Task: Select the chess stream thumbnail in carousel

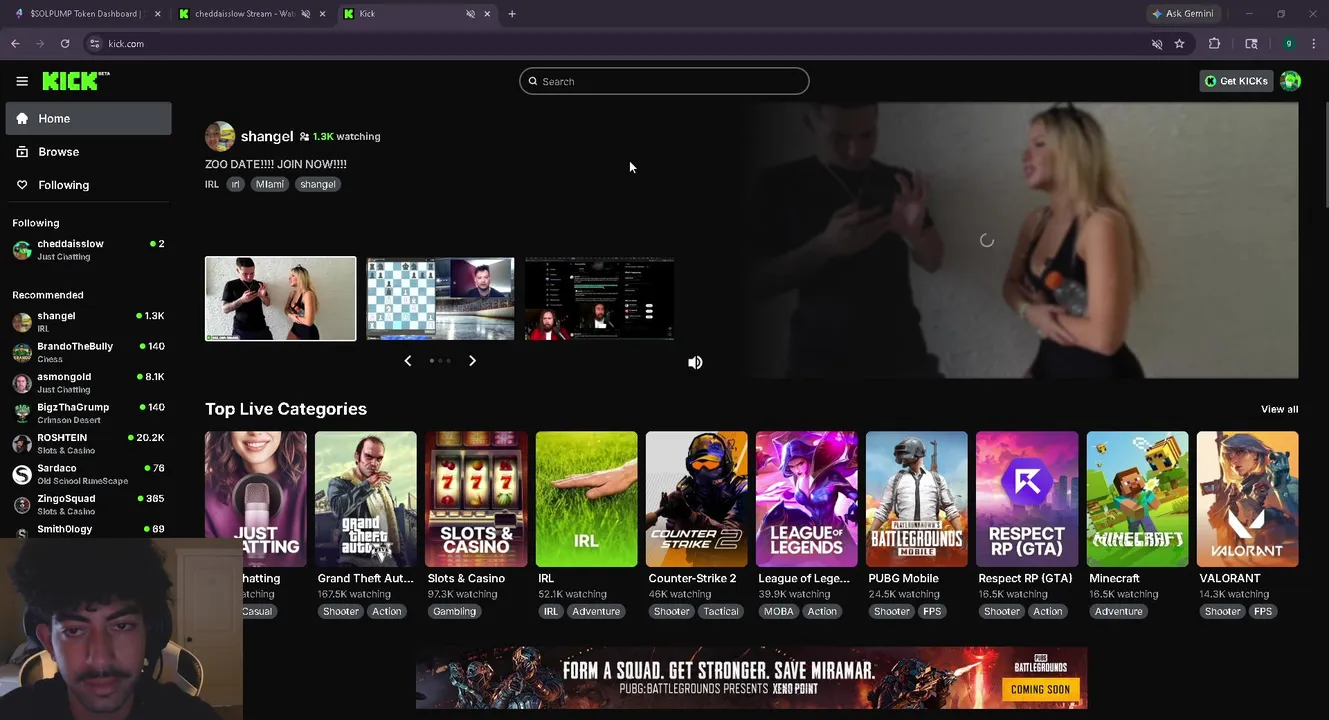Action: (x=440, y=299)
